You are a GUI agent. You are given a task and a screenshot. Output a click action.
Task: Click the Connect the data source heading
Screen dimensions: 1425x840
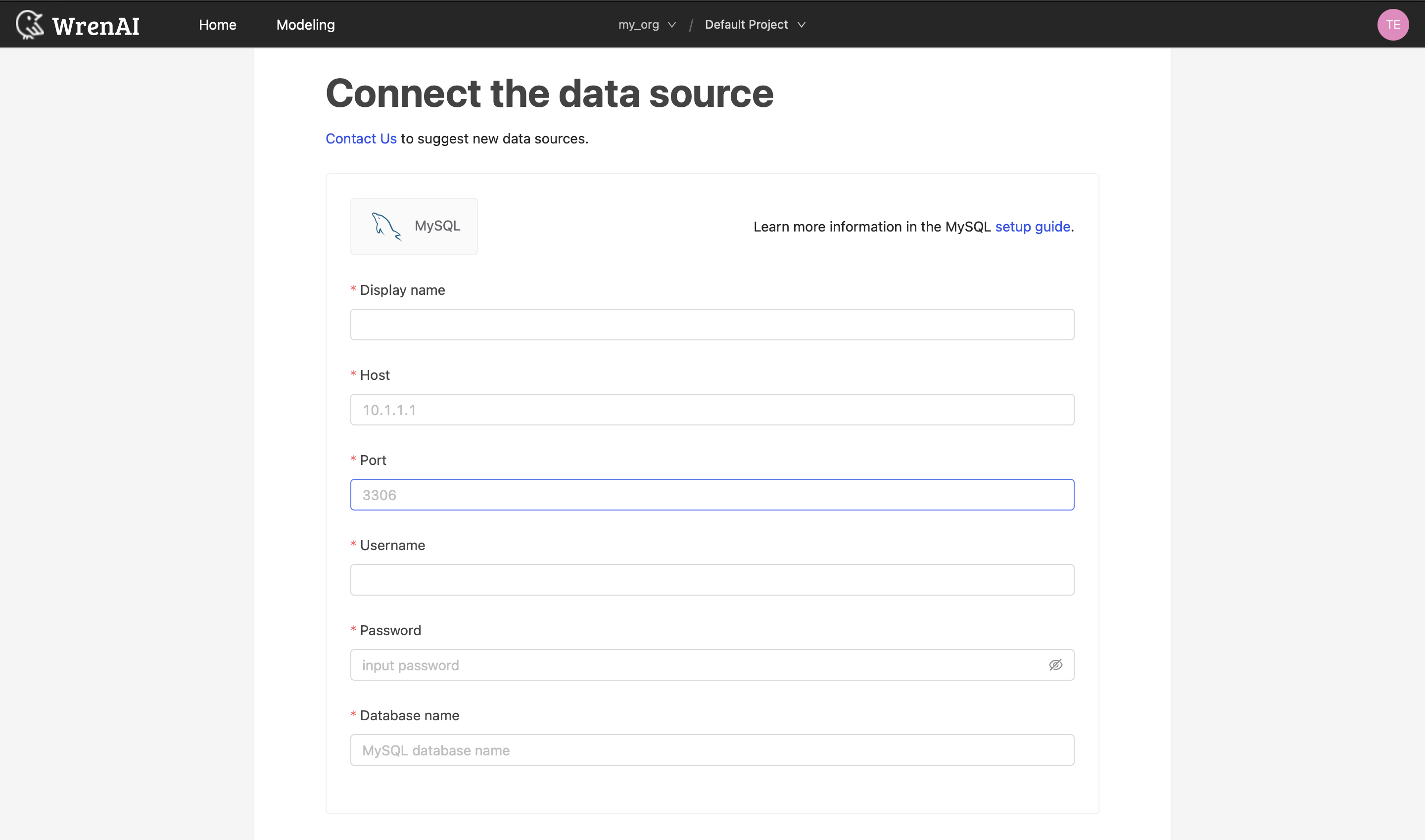(549, 93)
